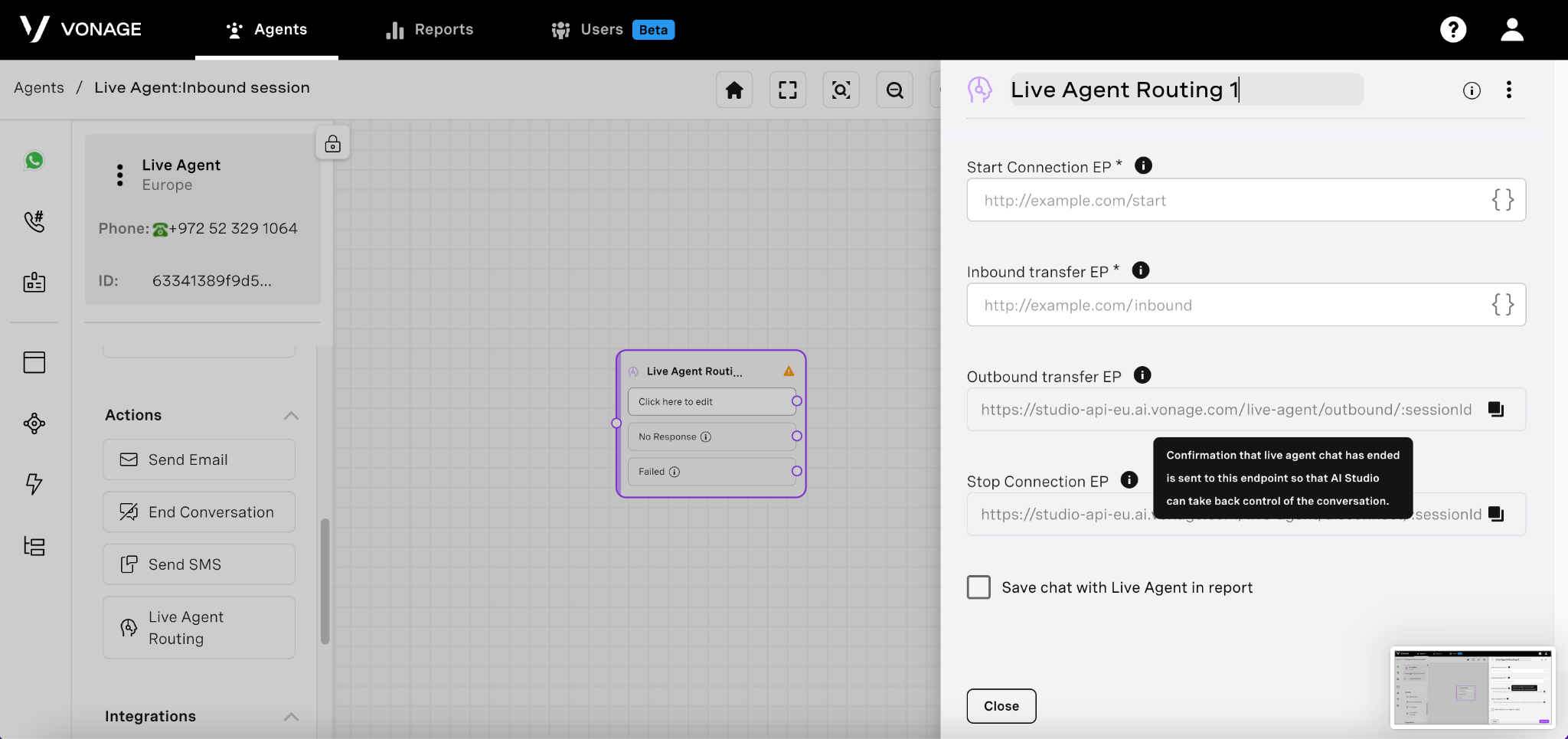The image size is (1568, 739).
Task: Collapse the Integrations section
Action: (291, 717)
